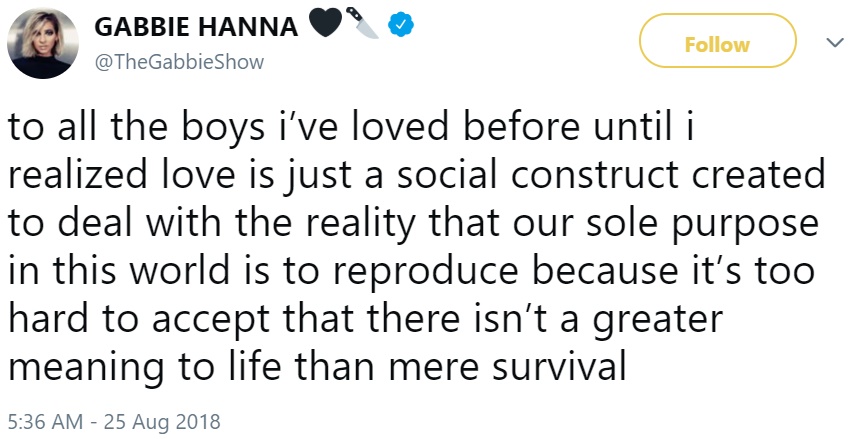Click the kitchen knife emoji in the name
The width and height of the screenshot is (849, 439).
[362, 23]
